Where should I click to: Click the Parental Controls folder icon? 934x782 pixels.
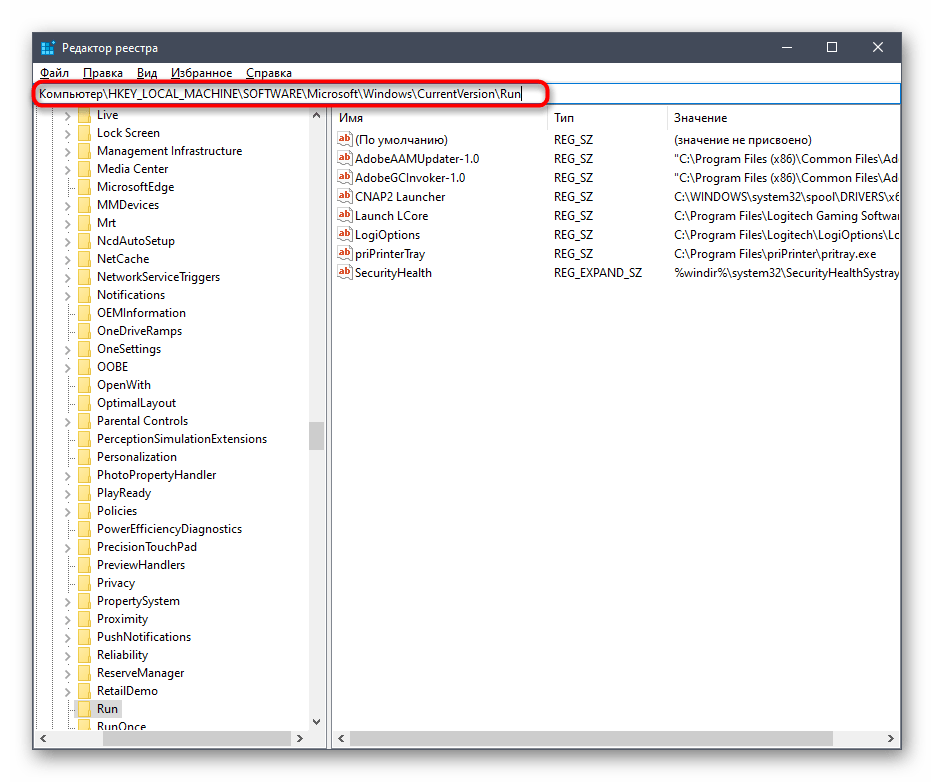click(85, 421)
